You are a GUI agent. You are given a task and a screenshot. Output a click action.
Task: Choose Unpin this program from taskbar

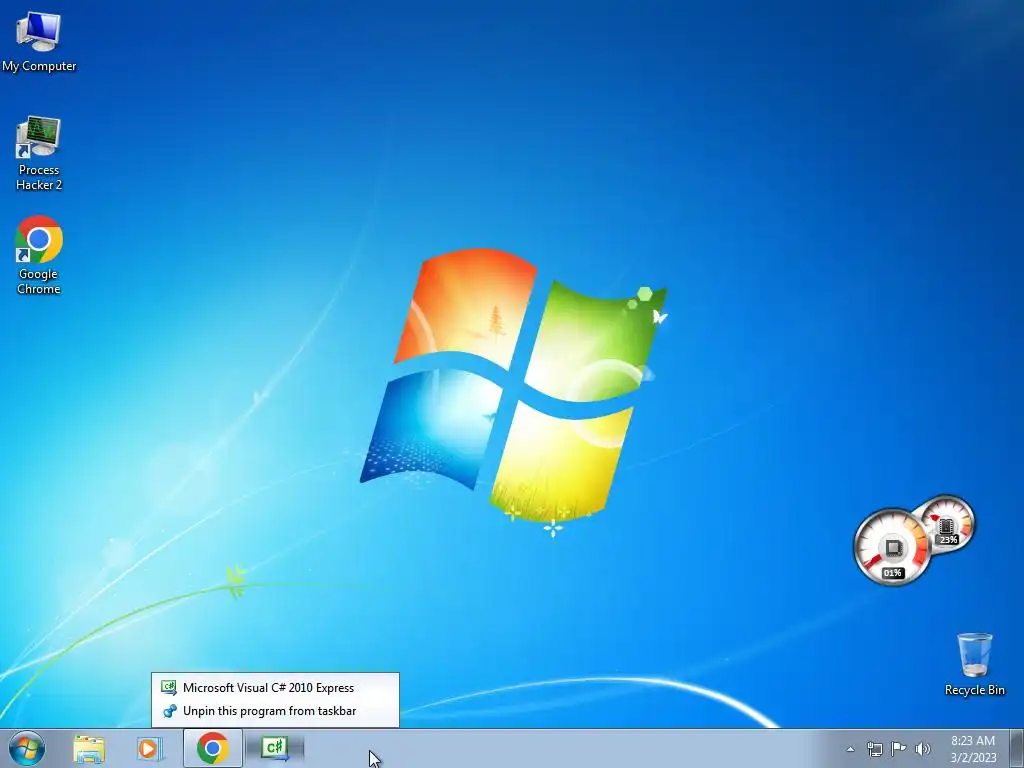coord(275,711)
